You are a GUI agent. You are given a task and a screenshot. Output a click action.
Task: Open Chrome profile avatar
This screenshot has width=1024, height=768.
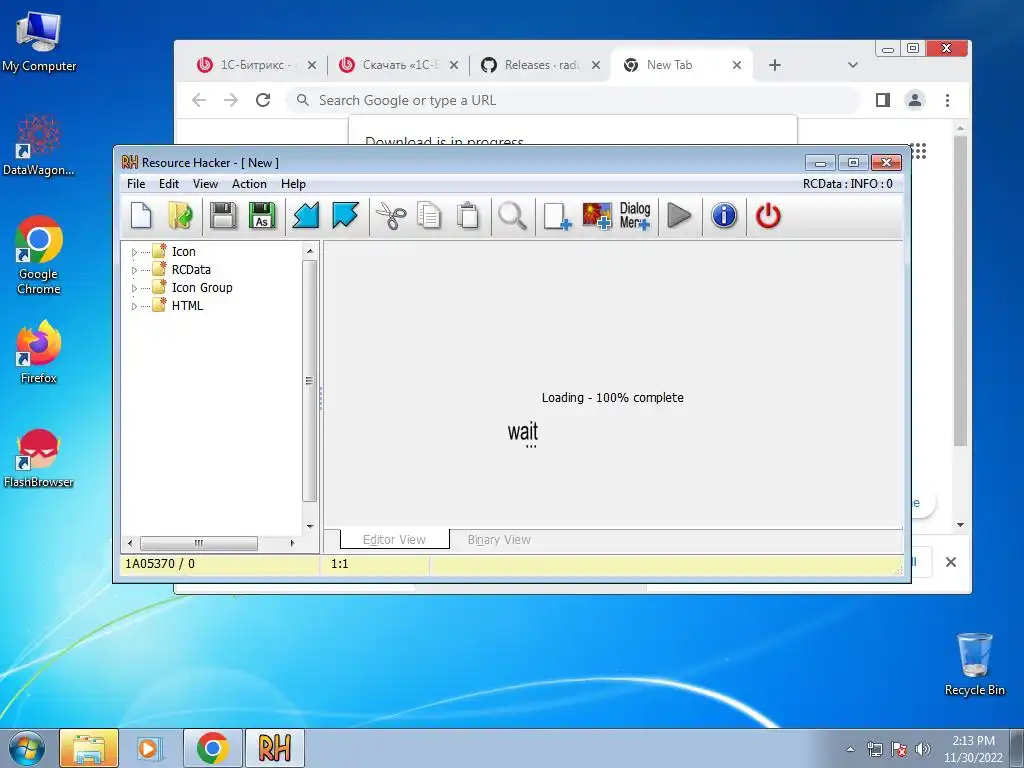(x=915, y=100)
